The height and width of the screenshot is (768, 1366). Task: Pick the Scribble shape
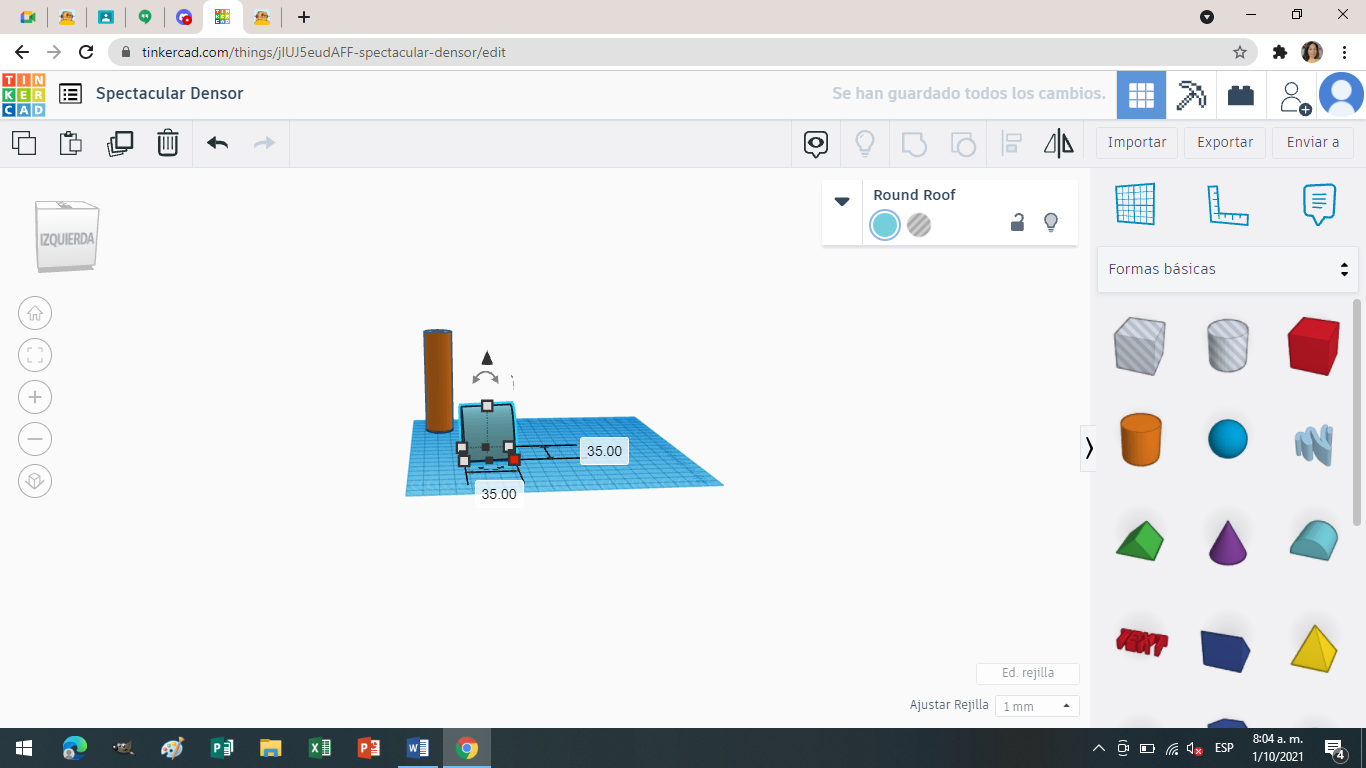[x=1314, y=443]
